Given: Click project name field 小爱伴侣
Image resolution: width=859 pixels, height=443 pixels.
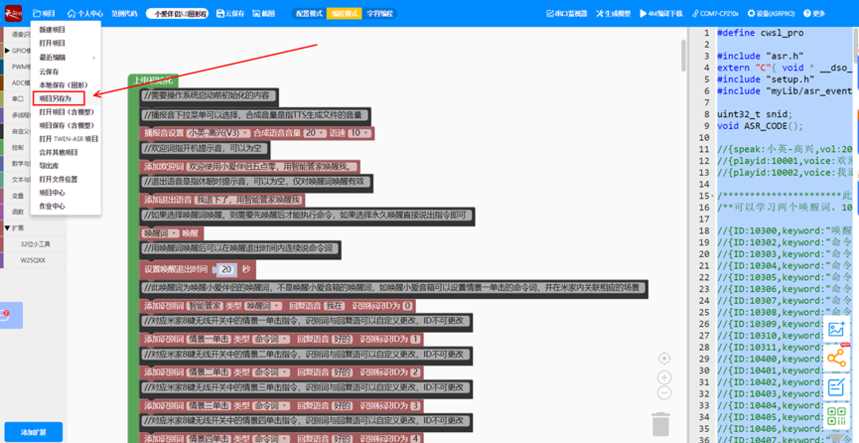Looking at the screenshot, I should coord(177,14).
